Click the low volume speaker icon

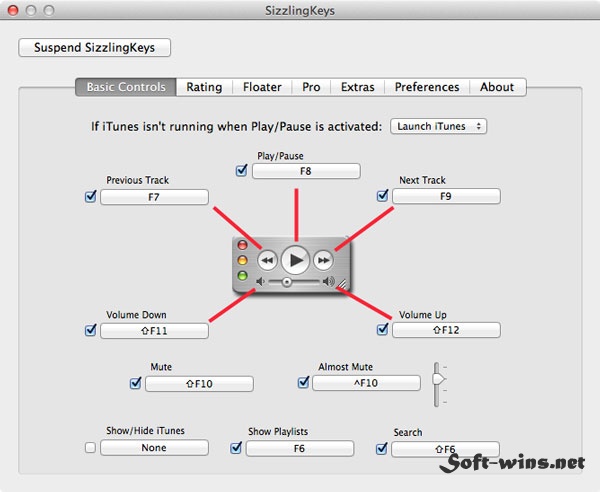point(260,282)
